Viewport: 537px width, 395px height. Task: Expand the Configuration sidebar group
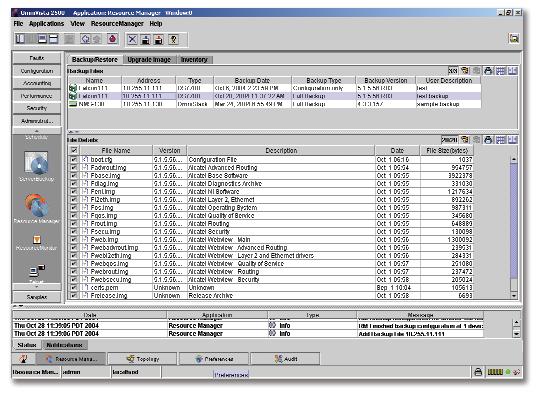(37, 71)
